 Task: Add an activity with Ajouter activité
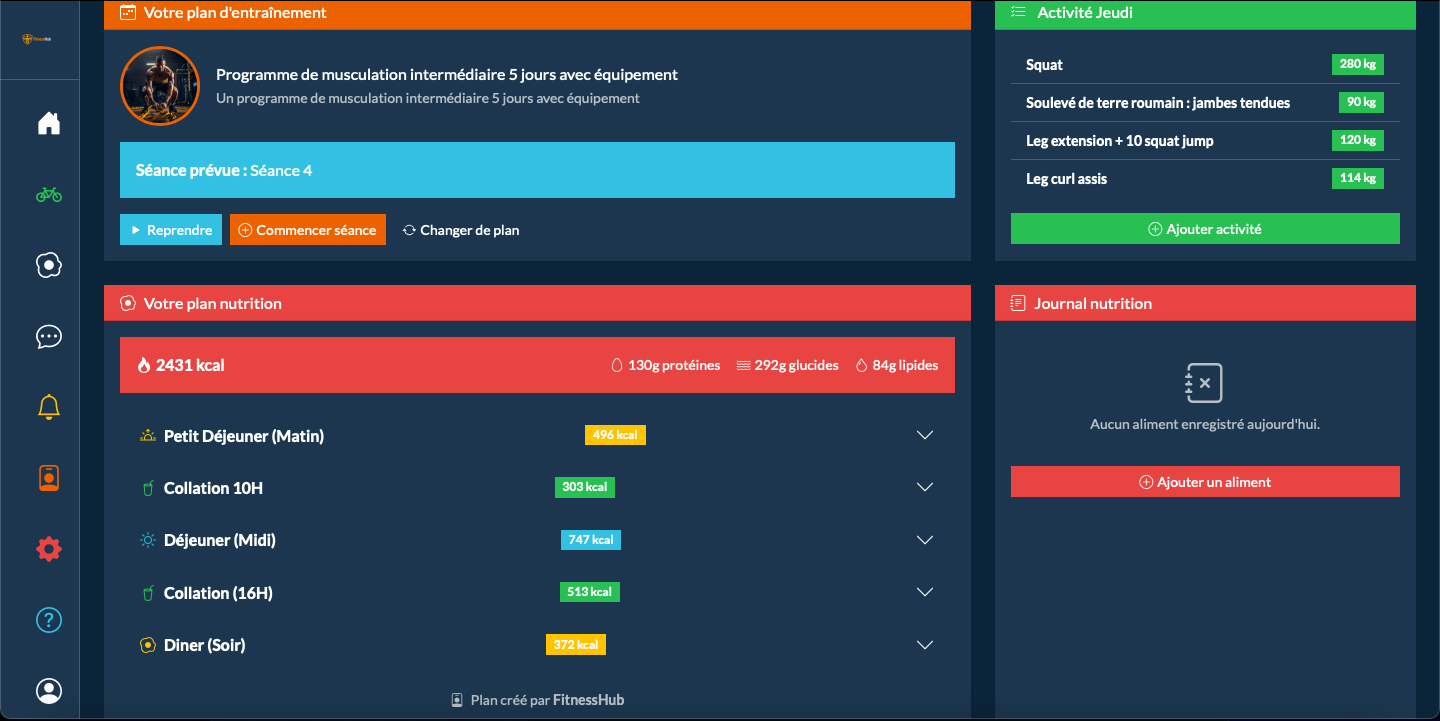pyautogui.click(x=1204, y=228)
